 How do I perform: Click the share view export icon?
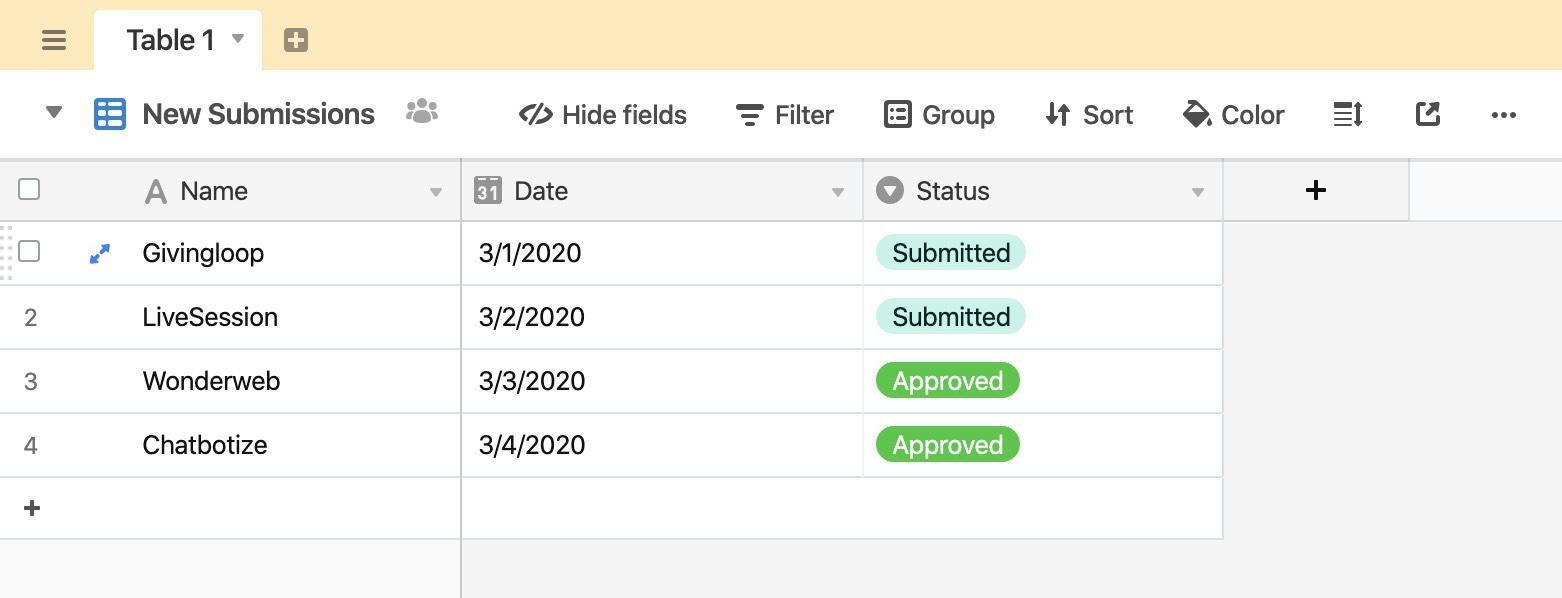point(1428,114)
